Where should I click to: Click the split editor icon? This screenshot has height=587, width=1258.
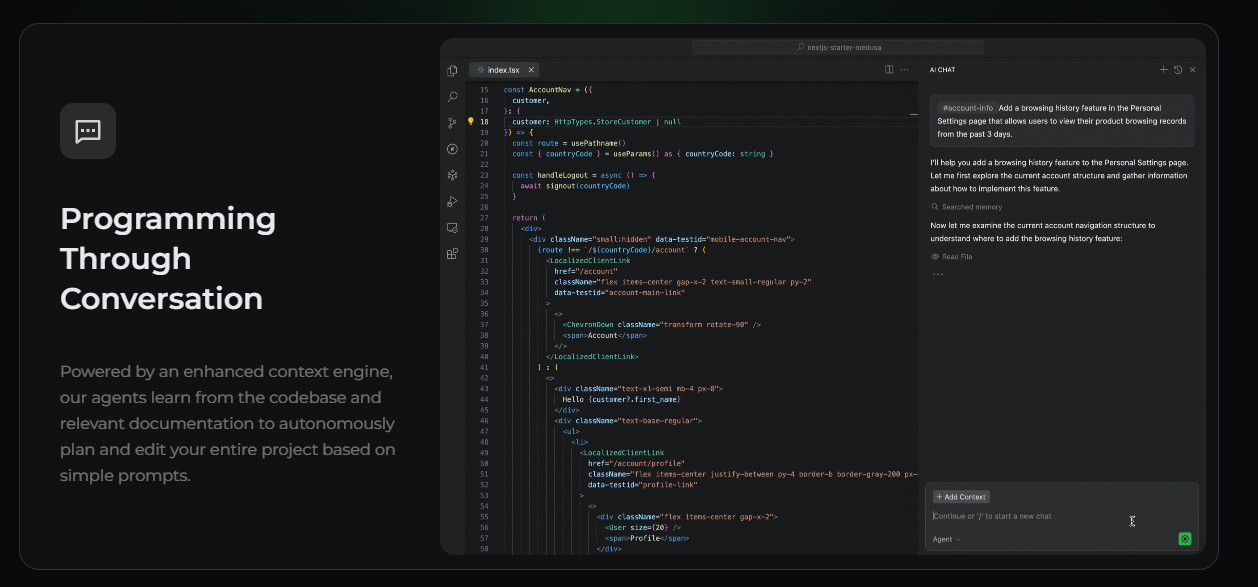tap(889, 70)
